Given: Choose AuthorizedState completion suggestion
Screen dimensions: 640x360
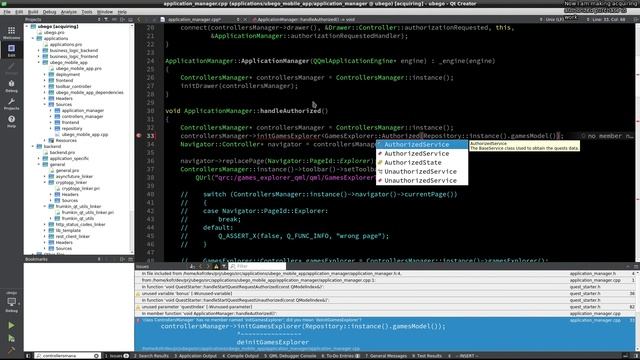Looking at the screenshot, I should pos(422,162).
